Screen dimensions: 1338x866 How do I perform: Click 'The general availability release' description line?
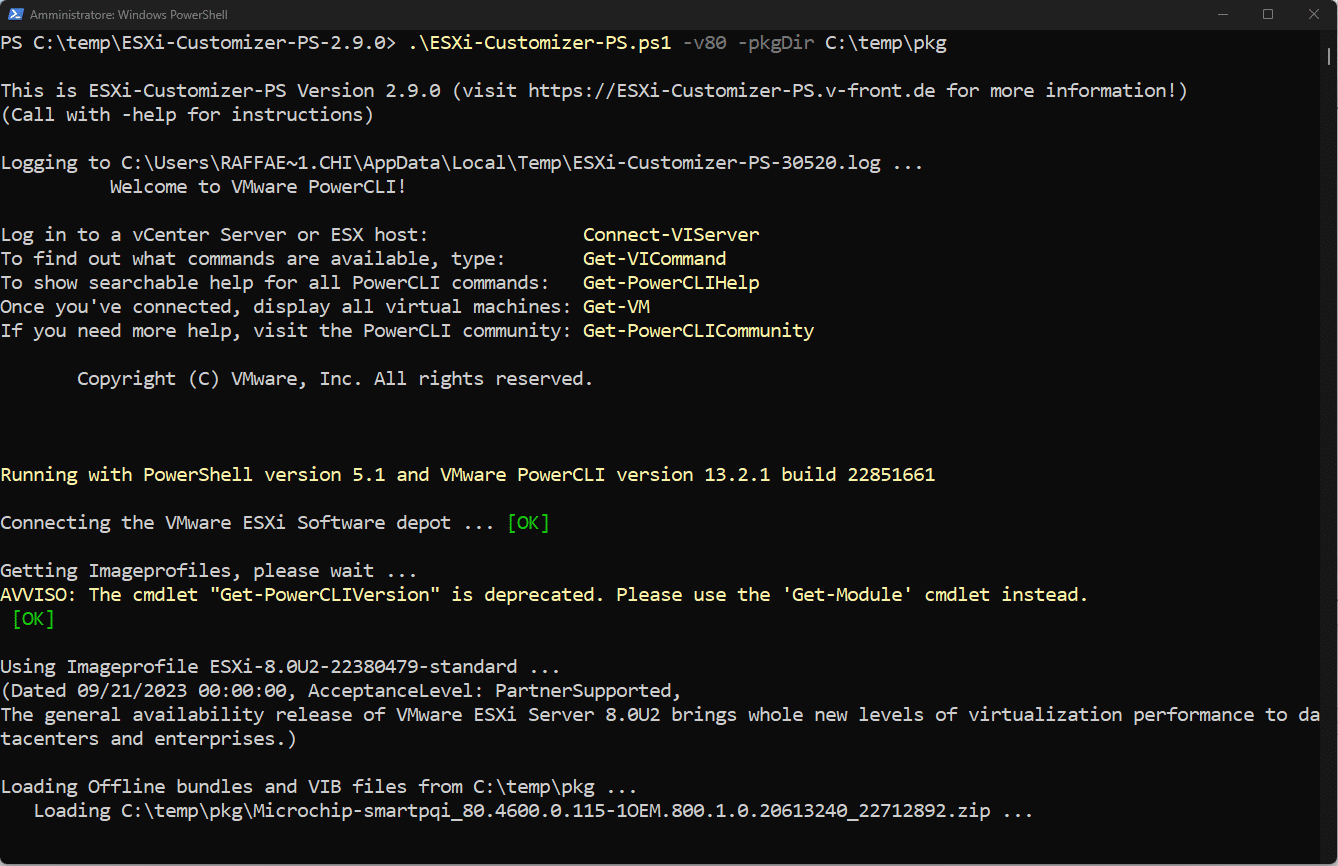tap(660, 715)
